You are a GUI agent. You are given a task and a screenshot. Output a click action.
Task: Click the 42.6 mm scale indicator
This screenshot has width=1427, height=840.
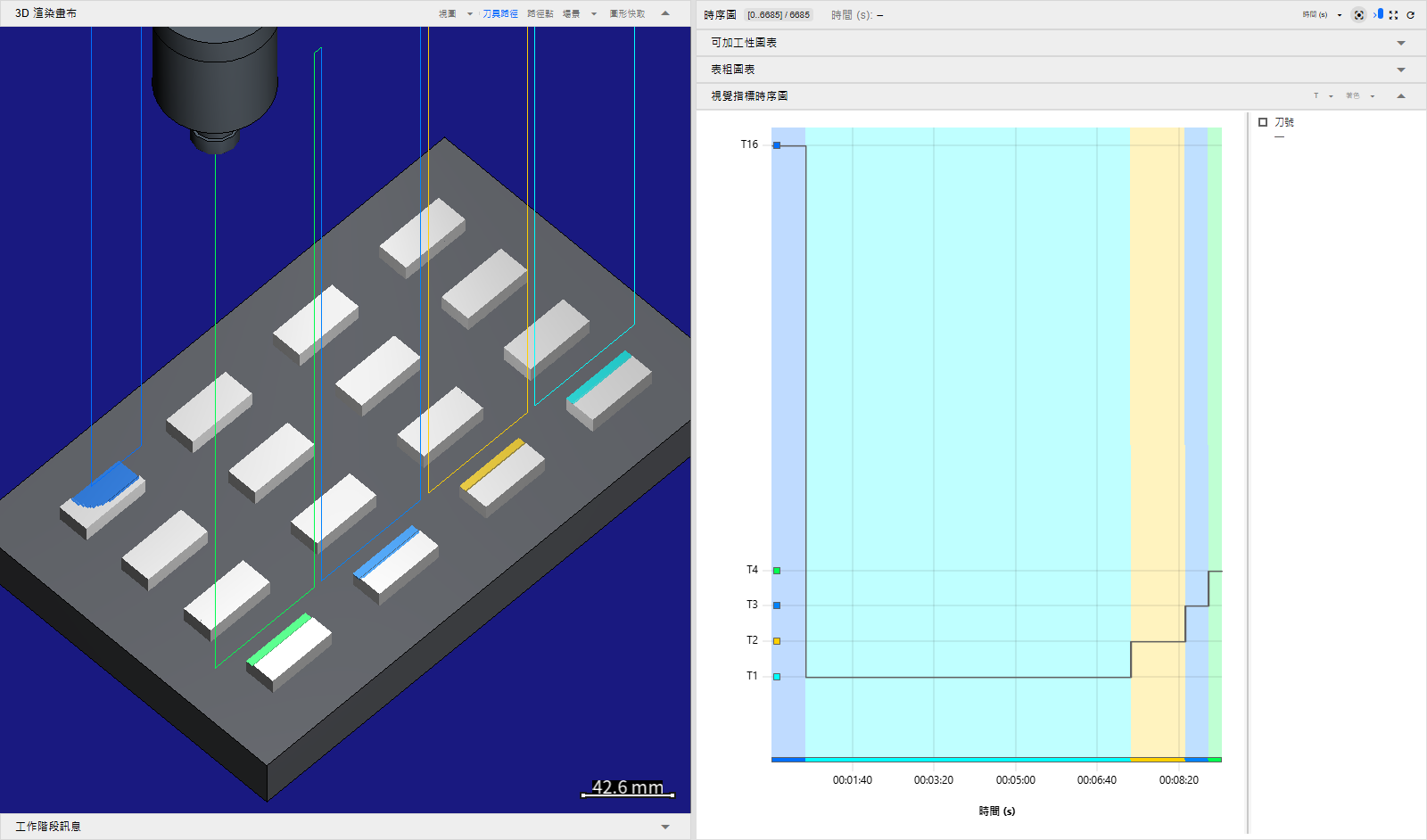tap(628, 788)
